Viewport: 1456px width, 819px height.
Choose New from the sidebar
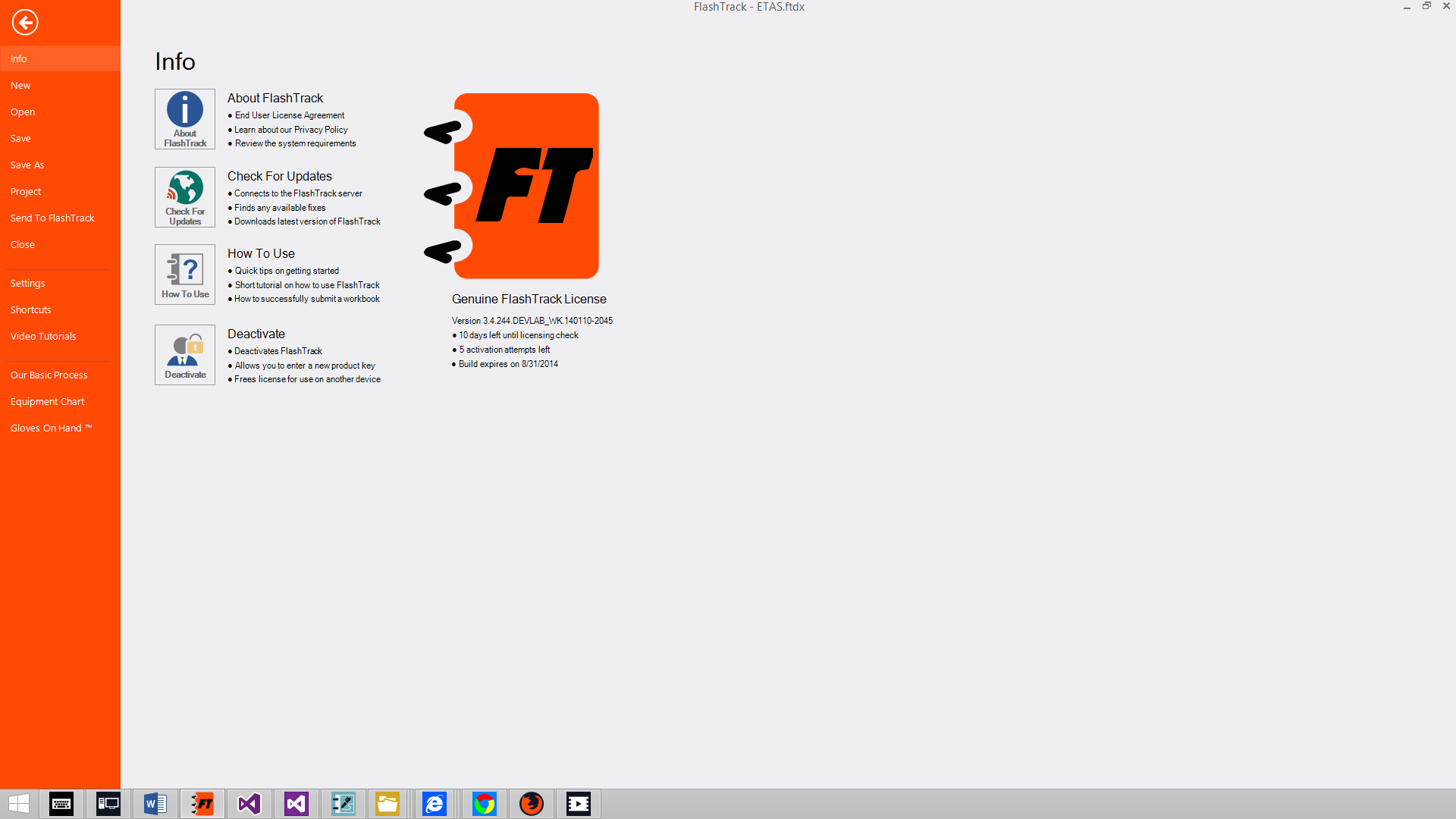(60, 85)
